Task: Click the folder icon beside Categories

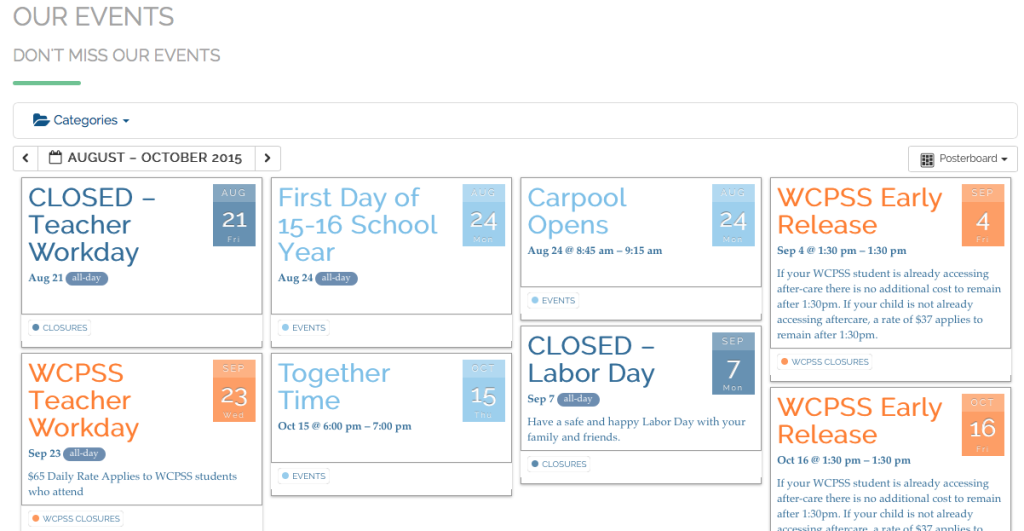Action: pyautogui.click(x=40, y=120)
